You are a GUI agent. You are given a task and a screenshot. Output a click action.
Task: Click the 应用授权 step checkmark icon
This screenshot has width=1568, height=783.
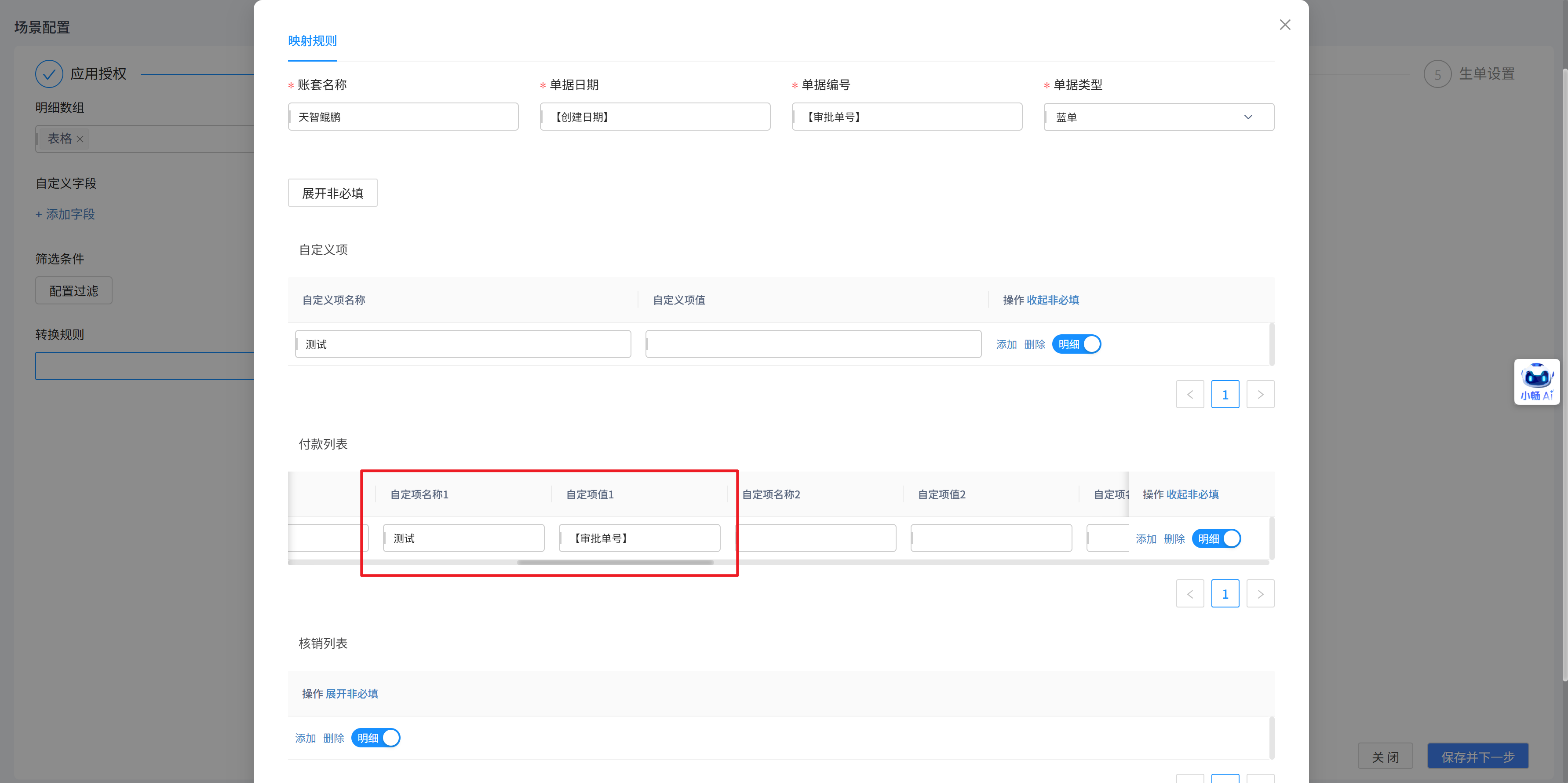point(49,74)
